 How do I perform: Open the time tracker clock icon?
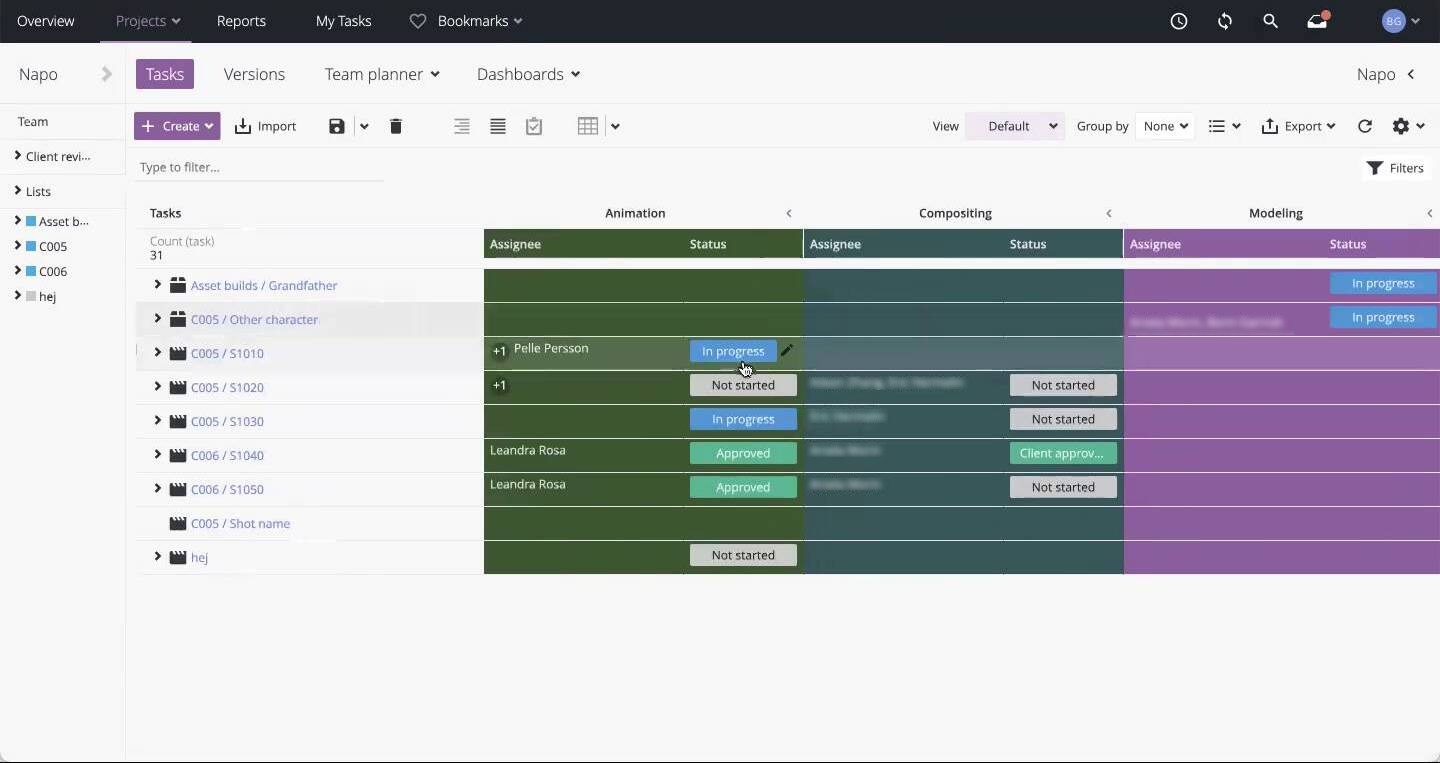click(x=1179, y=21)
